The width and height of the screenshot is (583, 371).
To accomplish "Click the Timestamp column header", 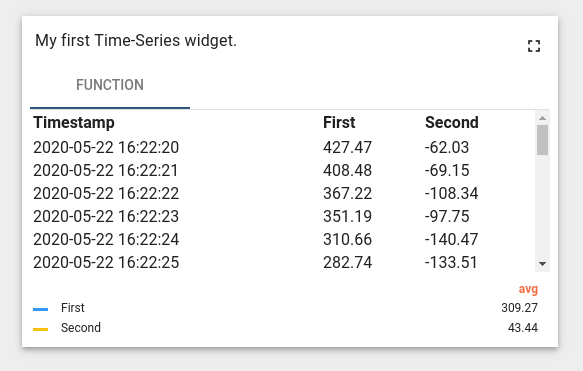I will pyautogui.click(x=74, y=122).
